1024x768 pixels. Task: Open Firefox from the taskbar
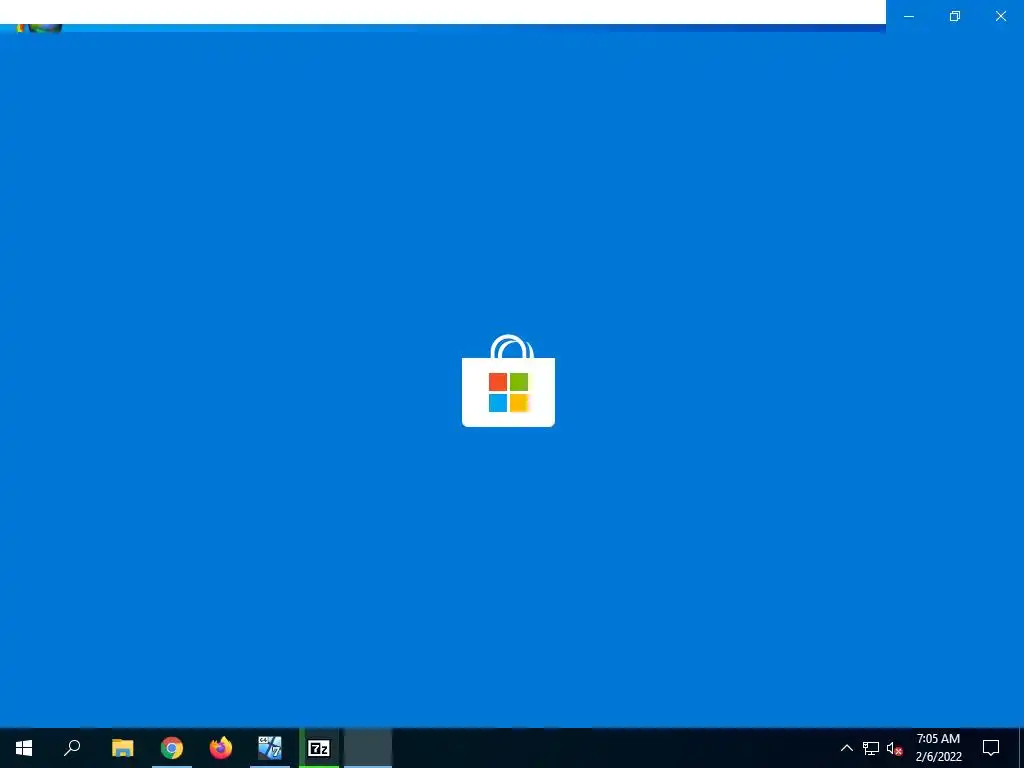click(x=221, y=748)
